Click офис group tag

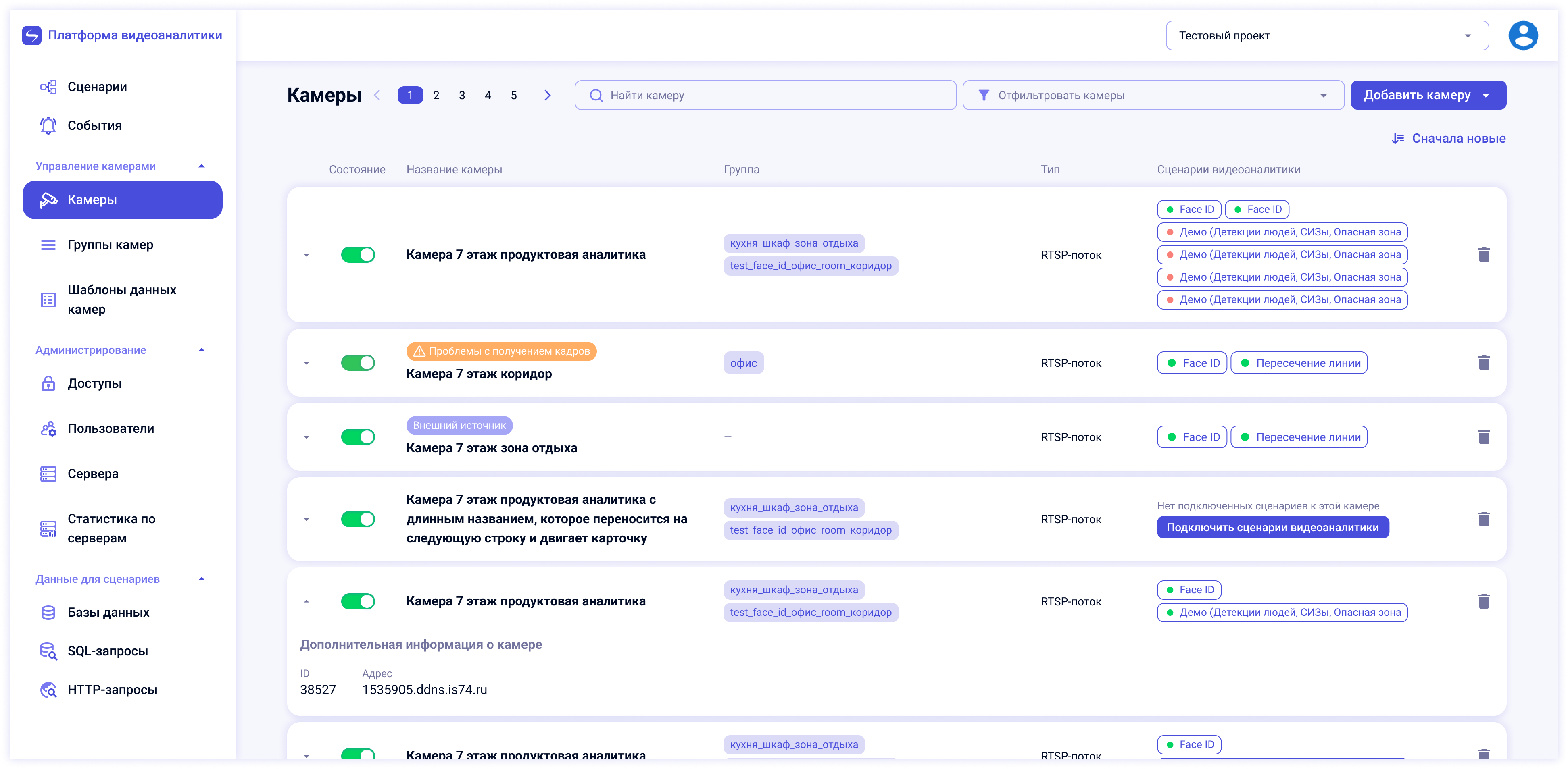click(743, 363)
